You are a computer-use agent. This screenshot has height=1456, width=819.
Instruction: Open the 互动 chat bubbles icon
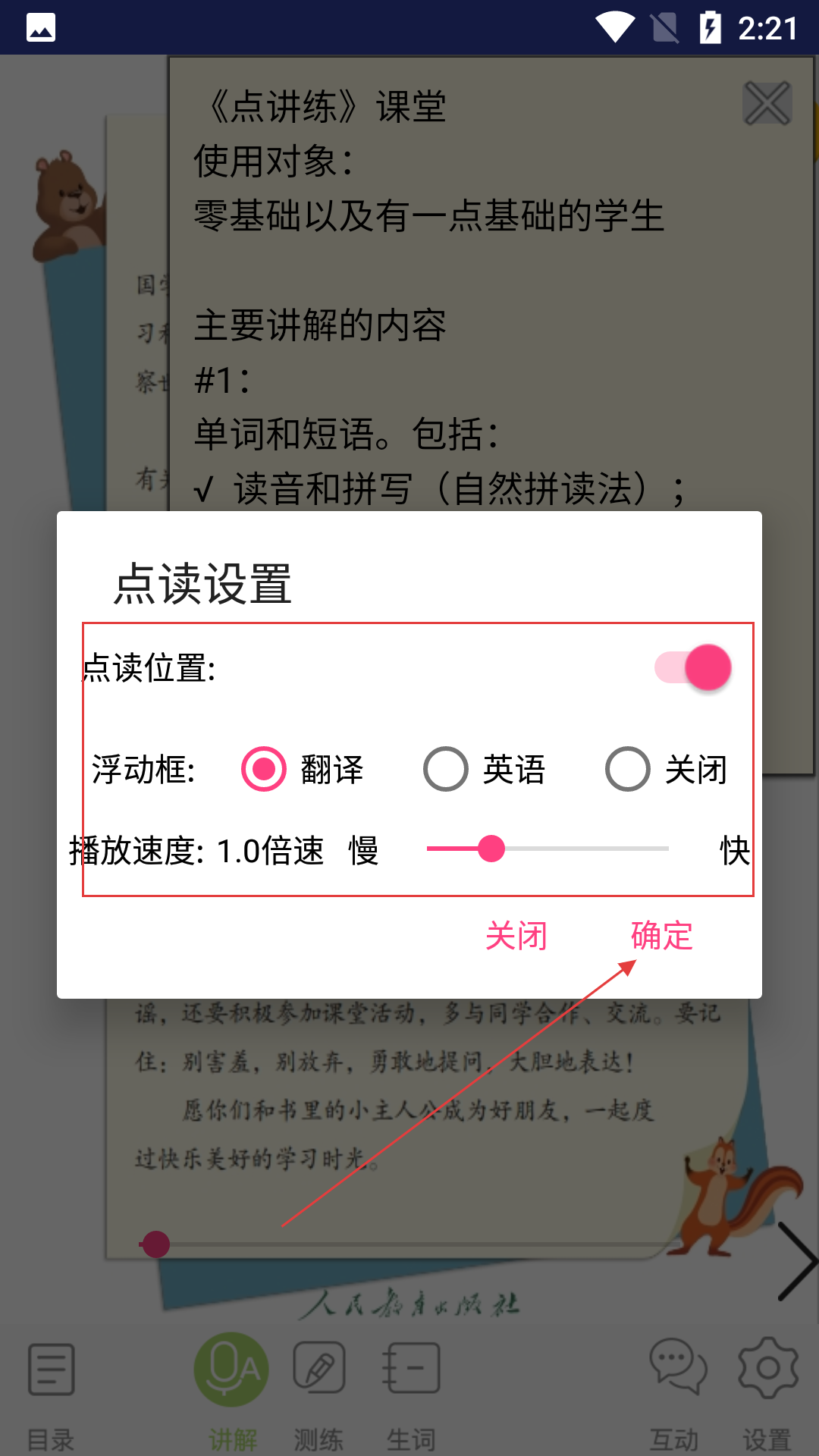678,1367
